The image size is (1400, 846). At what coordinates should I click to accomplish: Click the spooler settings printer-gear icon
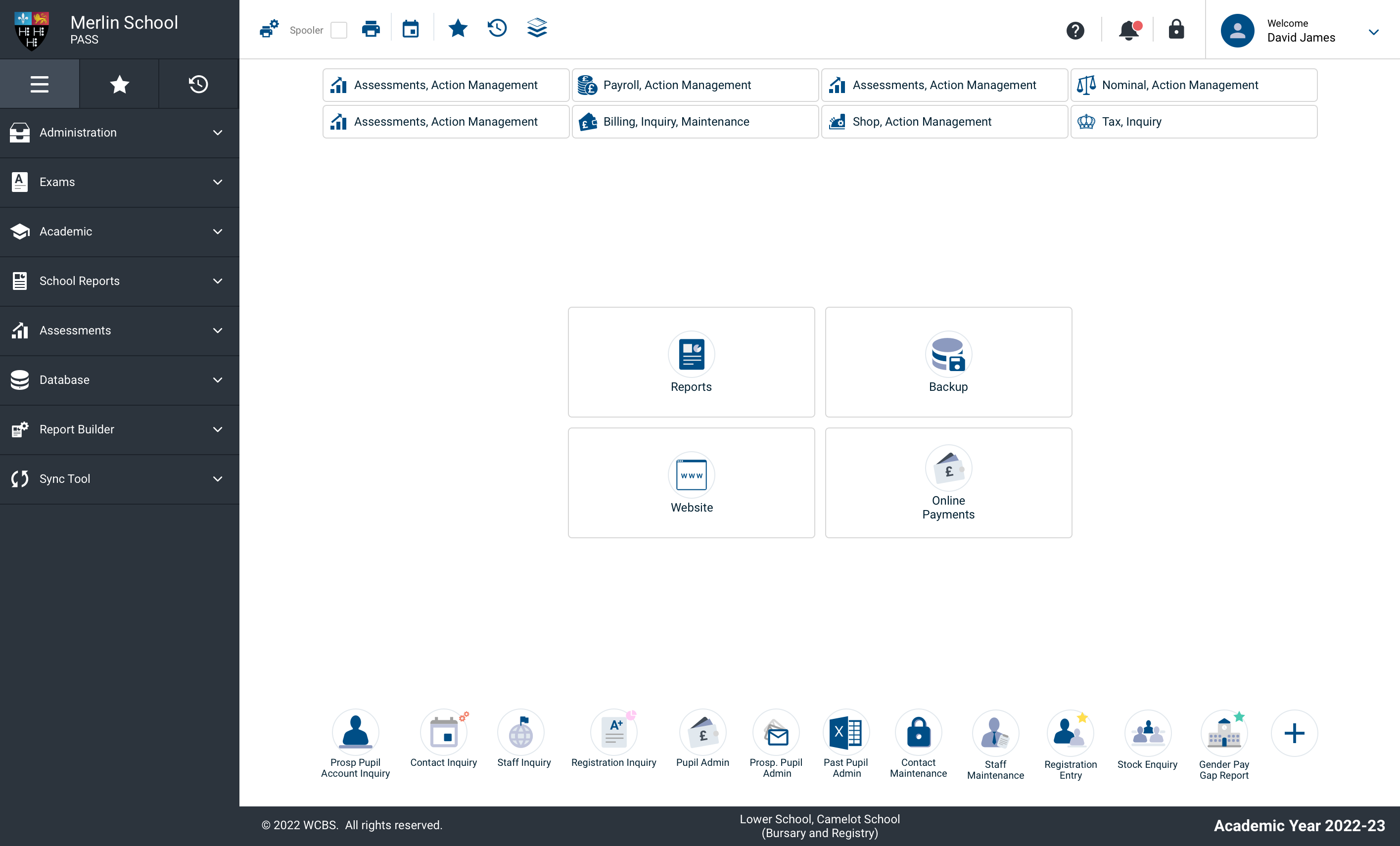point(269,28)
